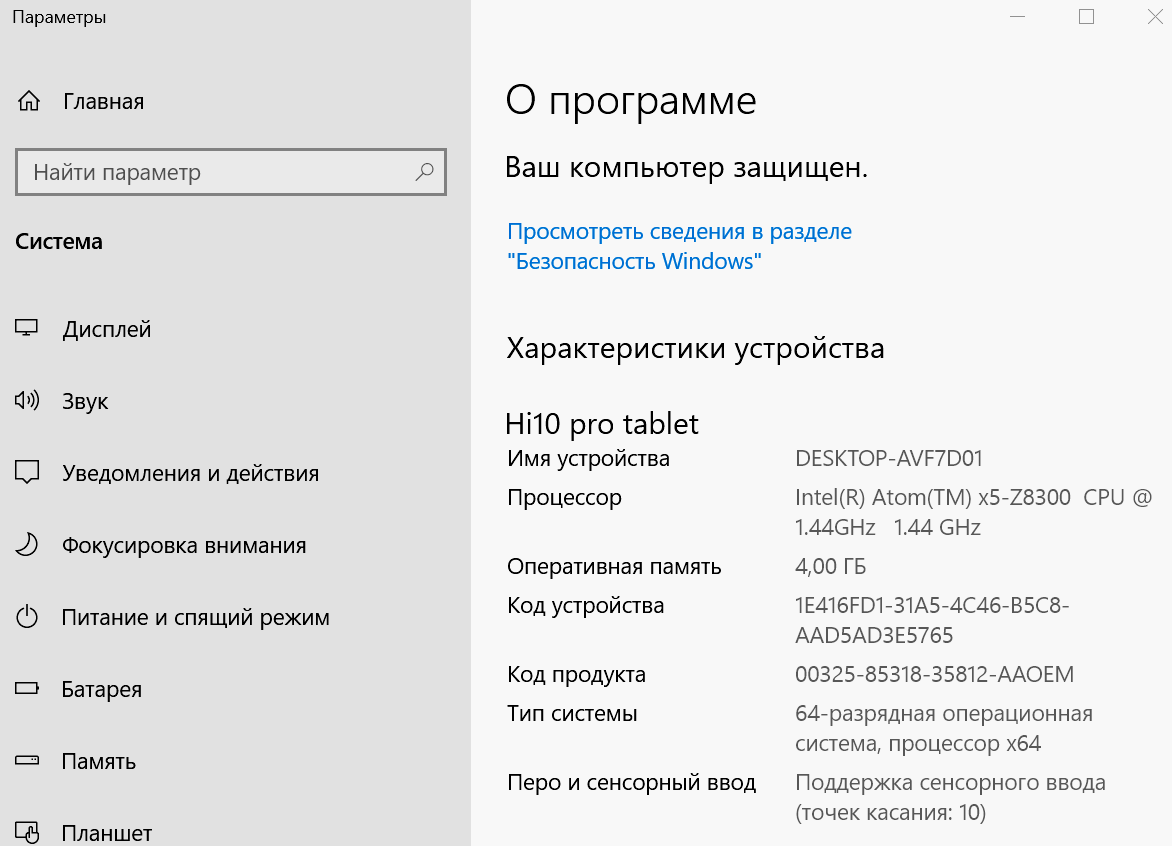
Task: Click the Батарея battery icon
Action: (x=27, y=689)
